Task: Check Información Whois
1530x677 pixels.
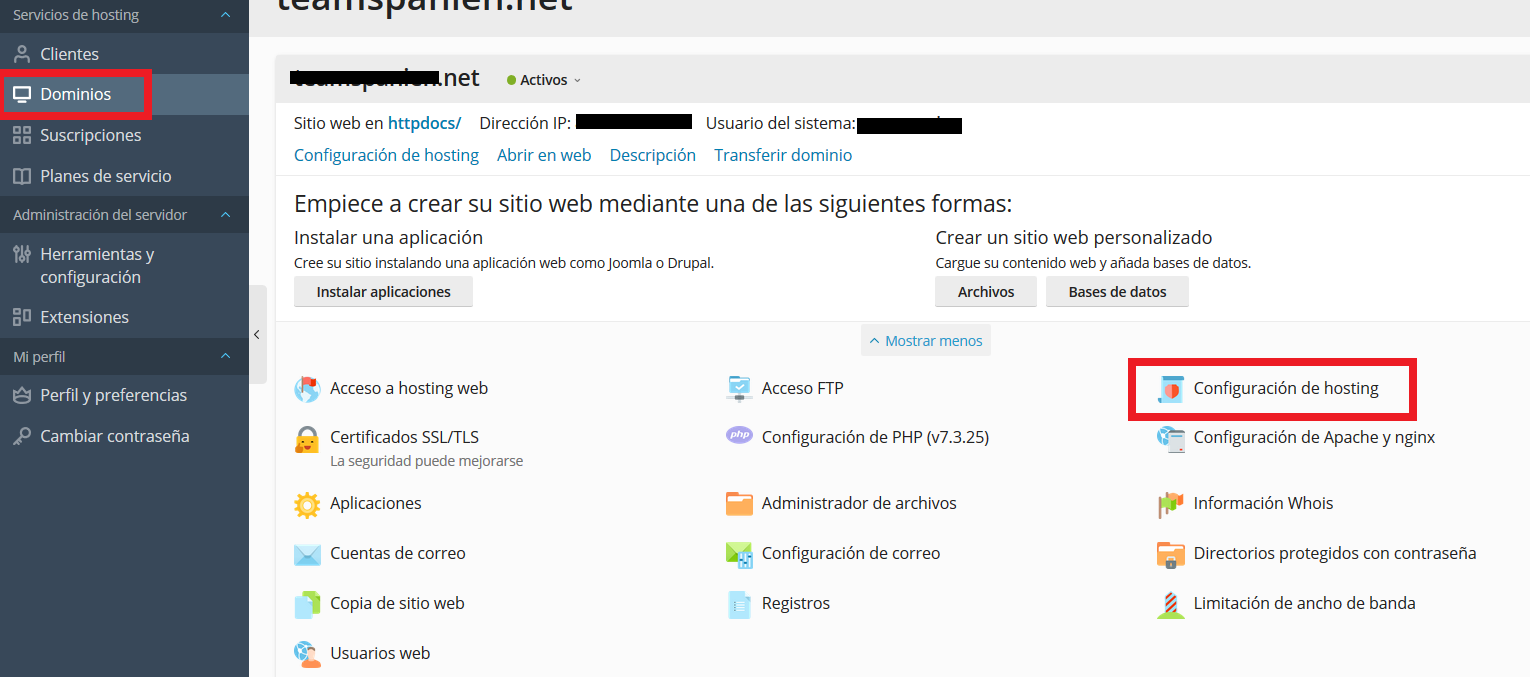Action: click(1263, 503)
